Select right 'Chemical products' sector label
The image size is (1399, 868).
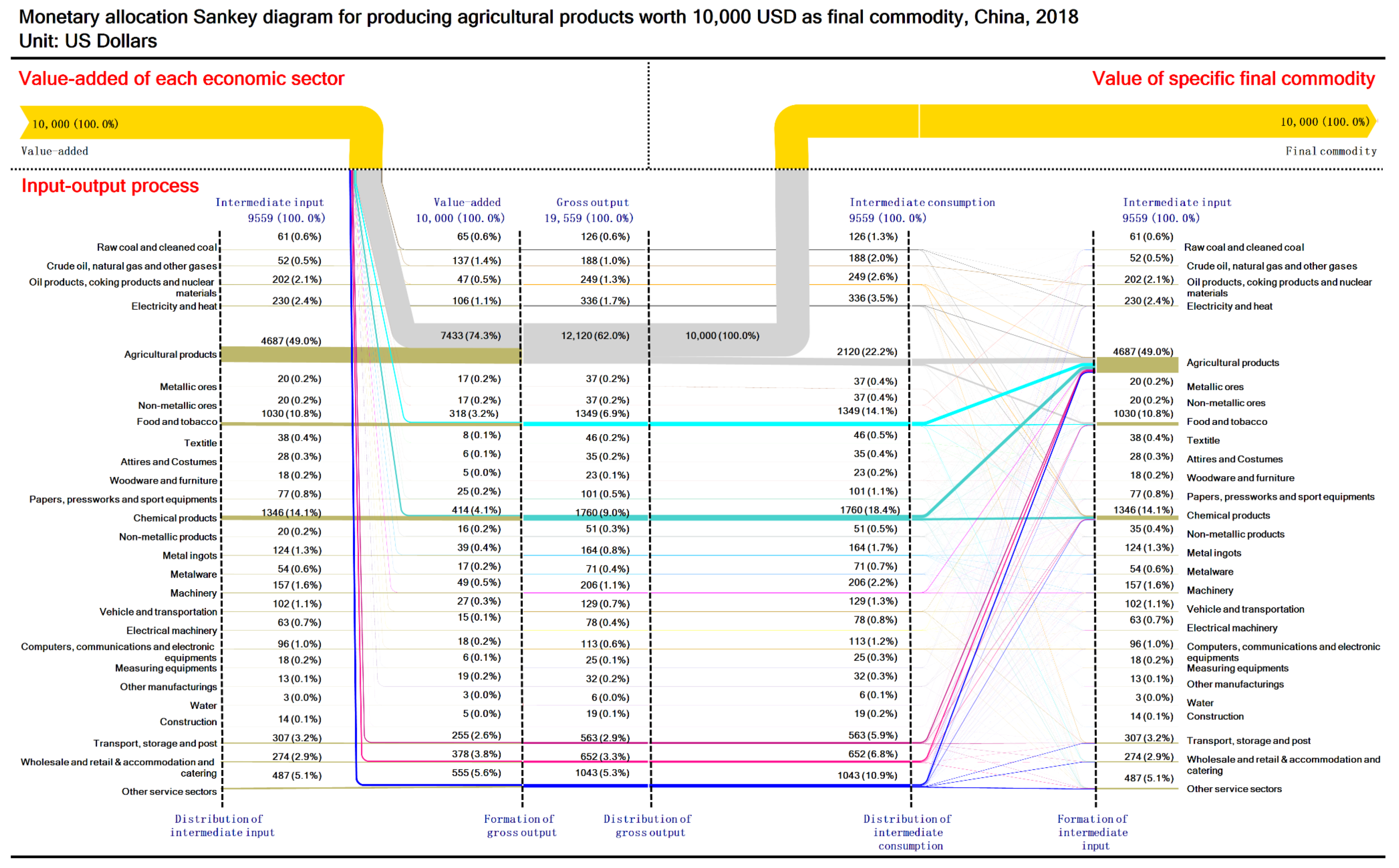pyautogui.click(x=1228, y=515)
